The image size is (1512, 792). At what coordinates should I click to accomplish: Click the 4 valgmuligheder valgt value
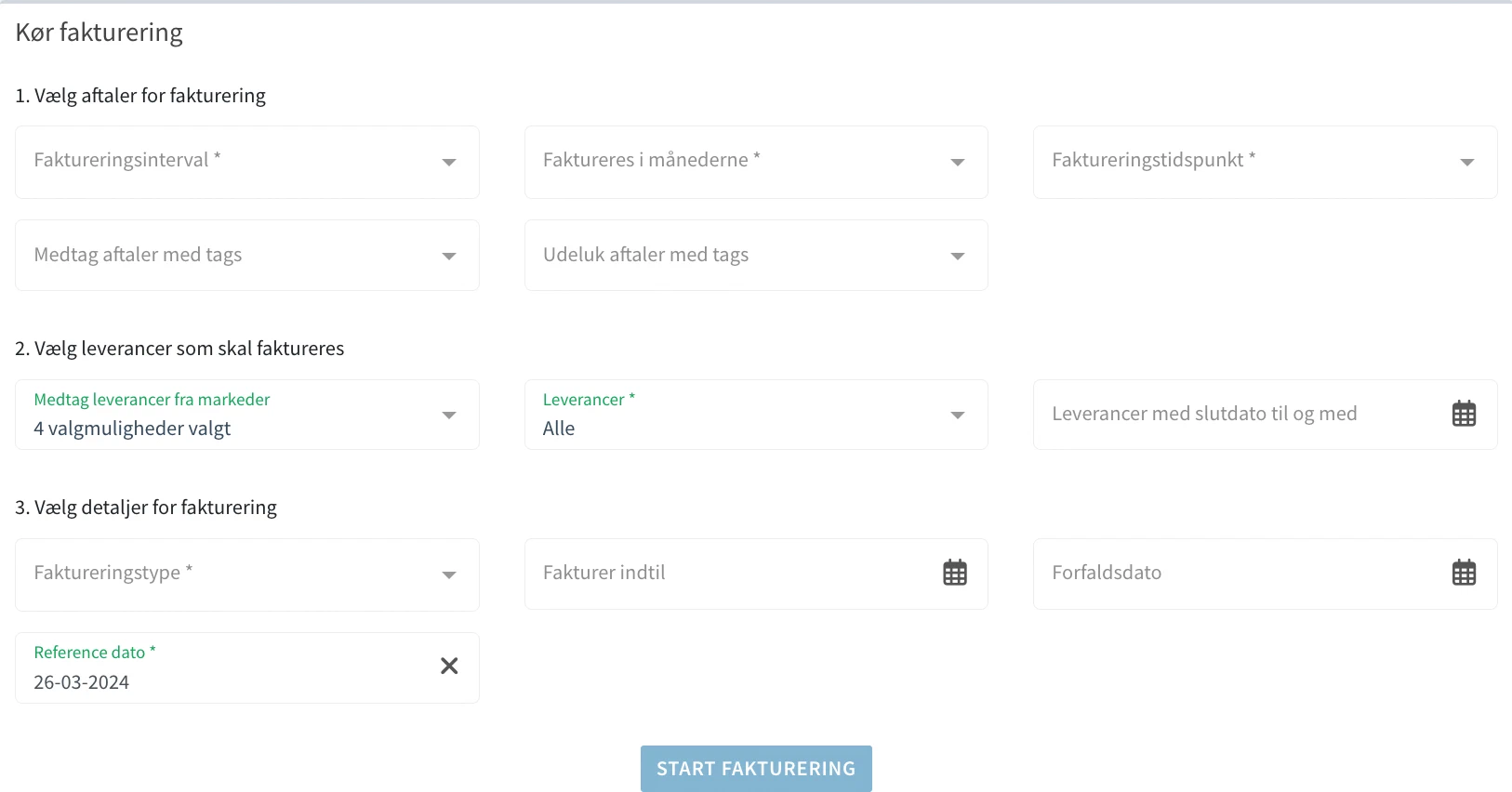pos(132,429)
